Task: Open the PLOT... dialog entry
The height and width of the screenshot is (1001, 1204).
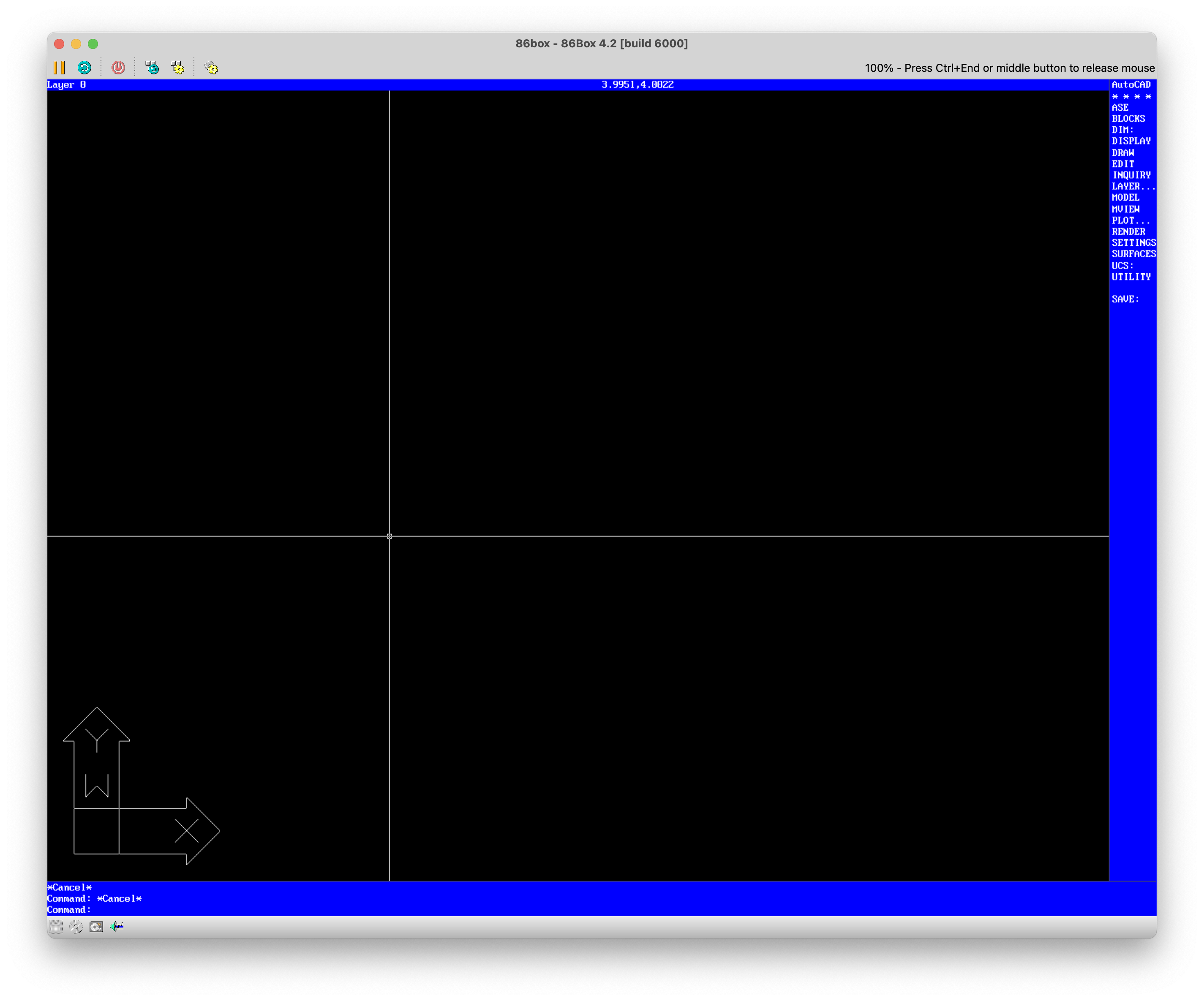Action: tap(1130, 220)
